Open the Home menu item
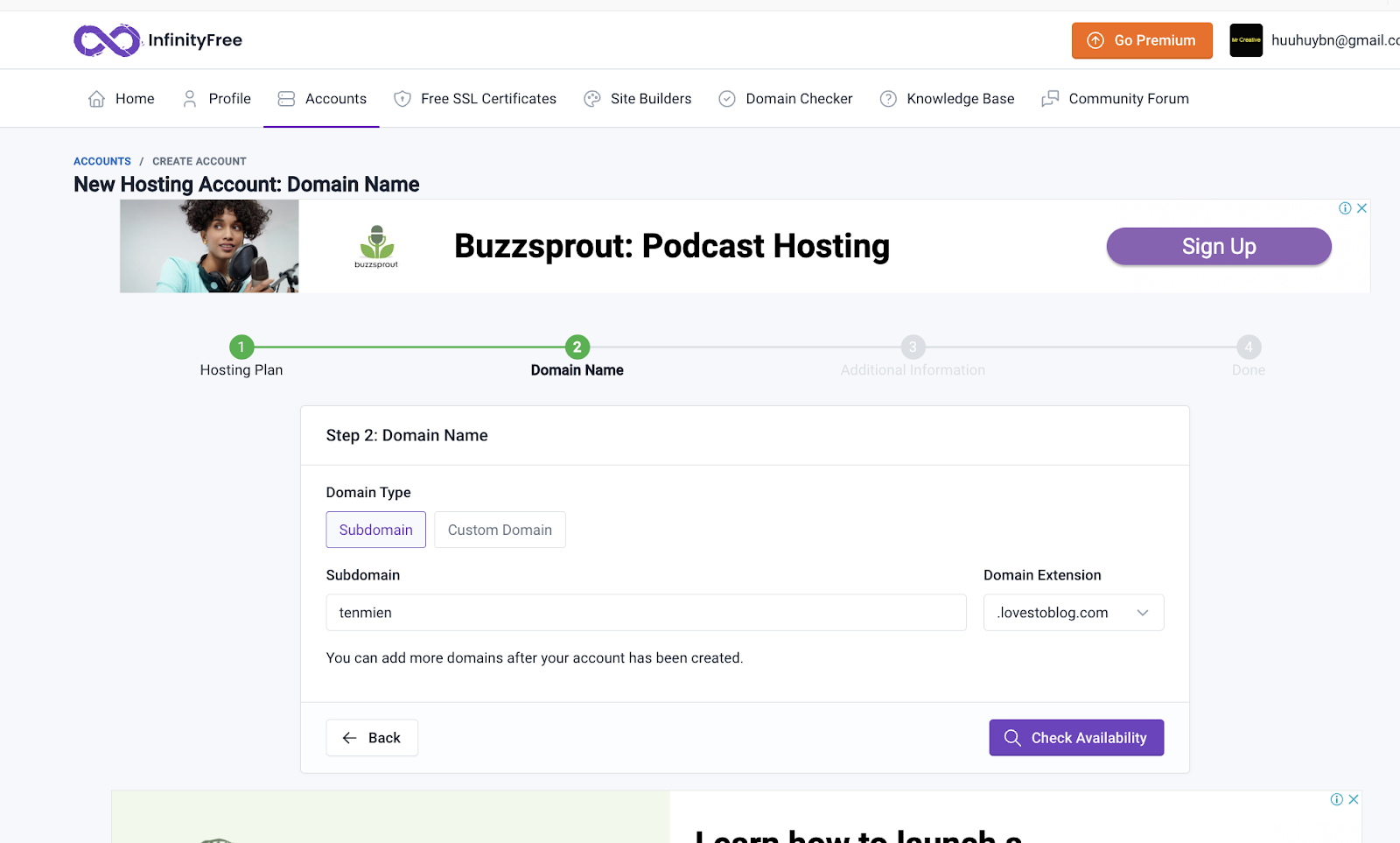1400x843 pixels. [122, 99]
